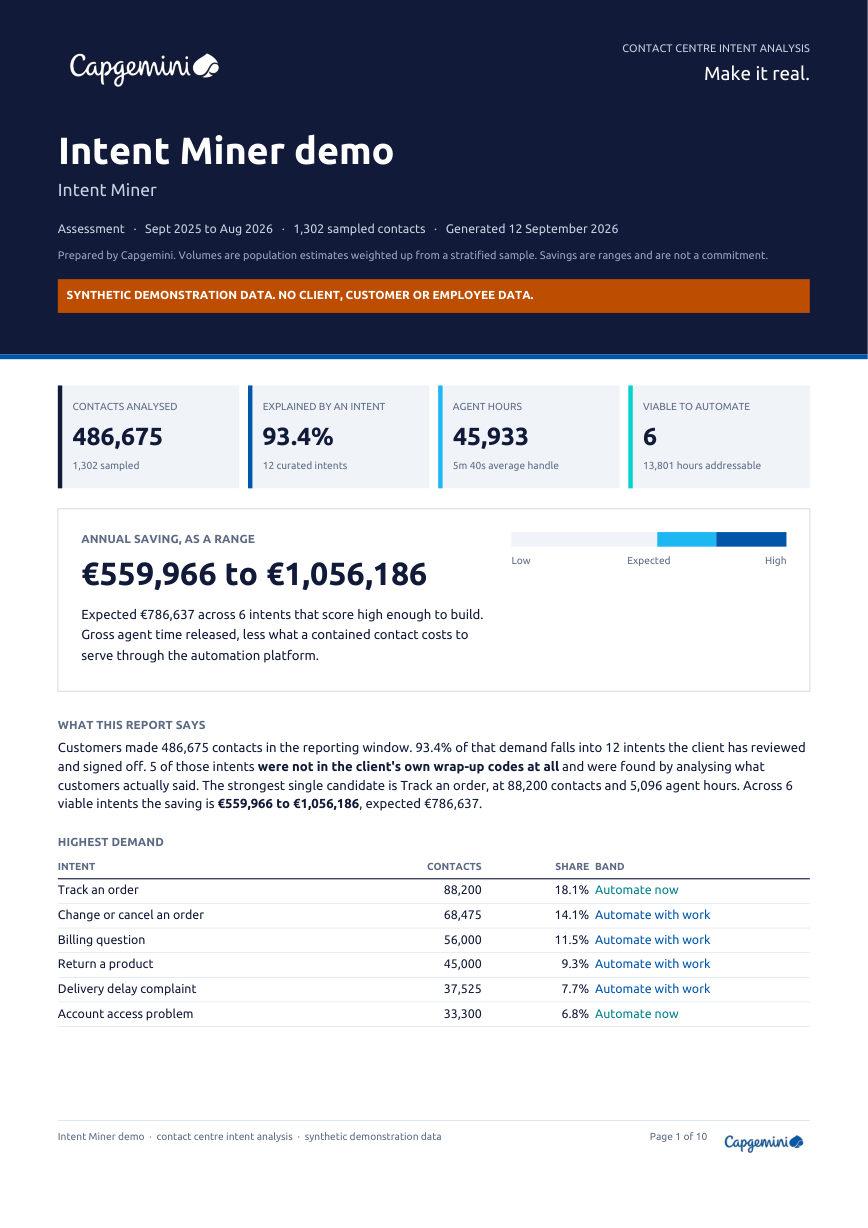Click 'Automate with work' for Billing question
The width and height of the screenshot is (868, 1228).
click(x=652, y=940)
